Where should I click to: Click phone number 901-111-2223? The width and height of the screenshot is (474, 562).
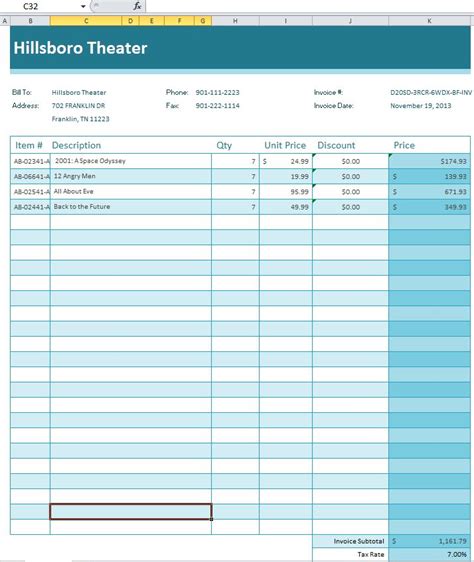coord(218,92)
